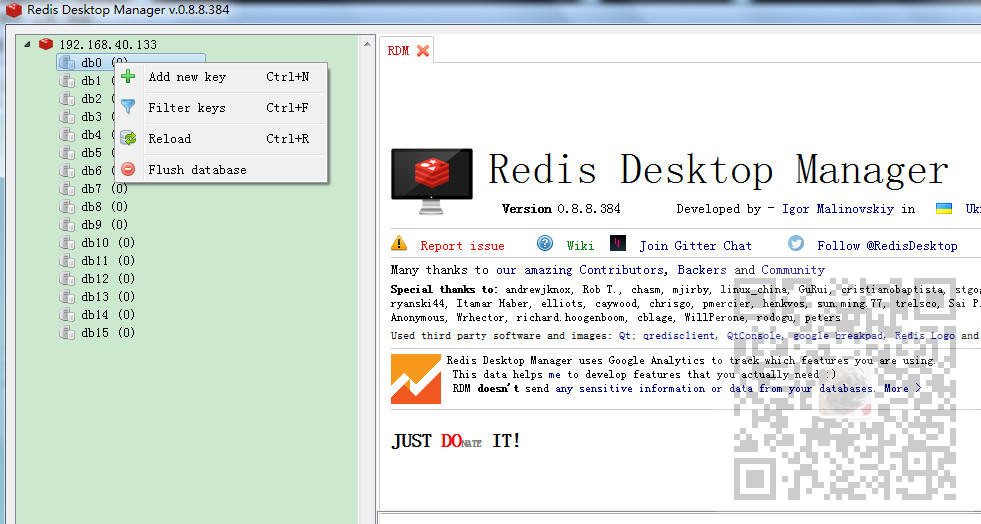Viewport: 981px width, 524px height.
Task: Open the Community link
Action: click(793, 270)
